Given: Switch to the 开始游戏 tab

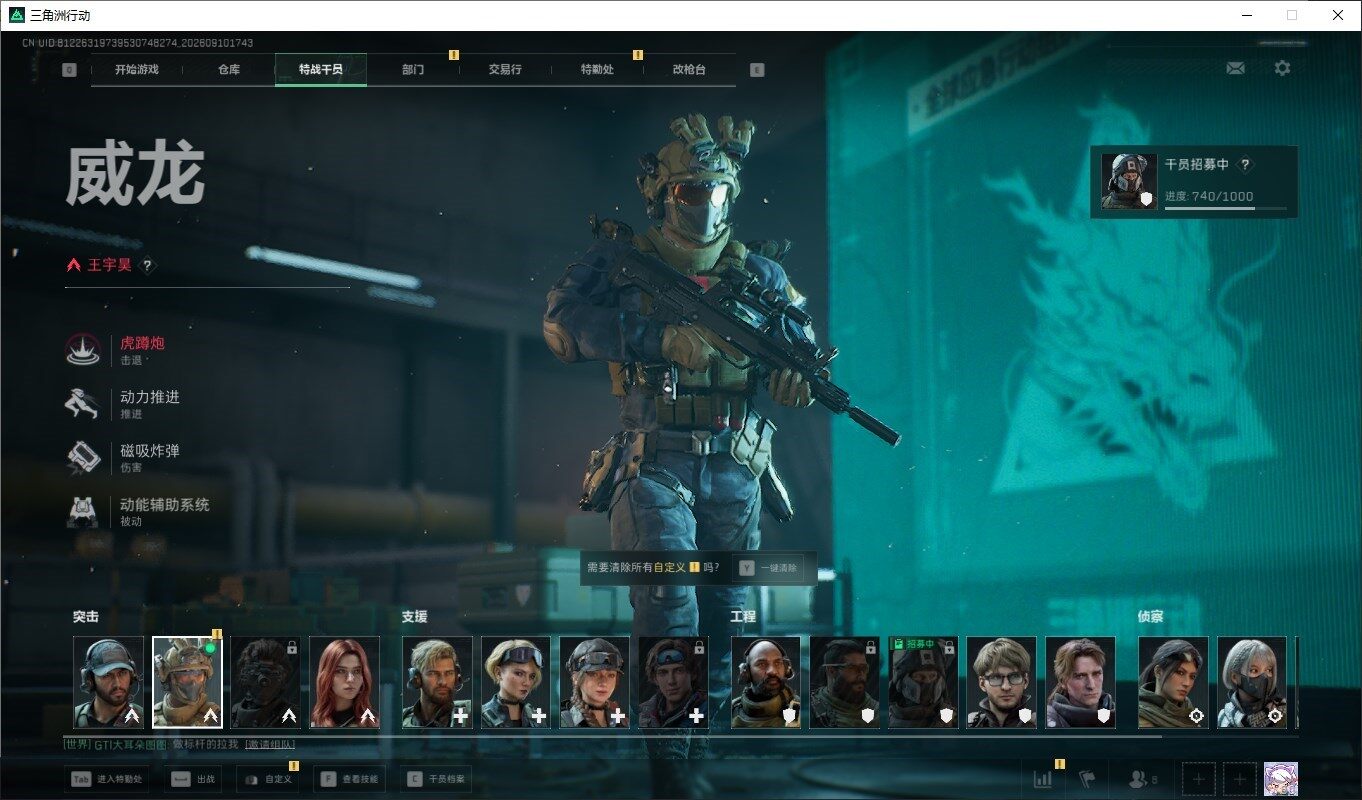Looking at the screenshot, I should pos(136,70).
